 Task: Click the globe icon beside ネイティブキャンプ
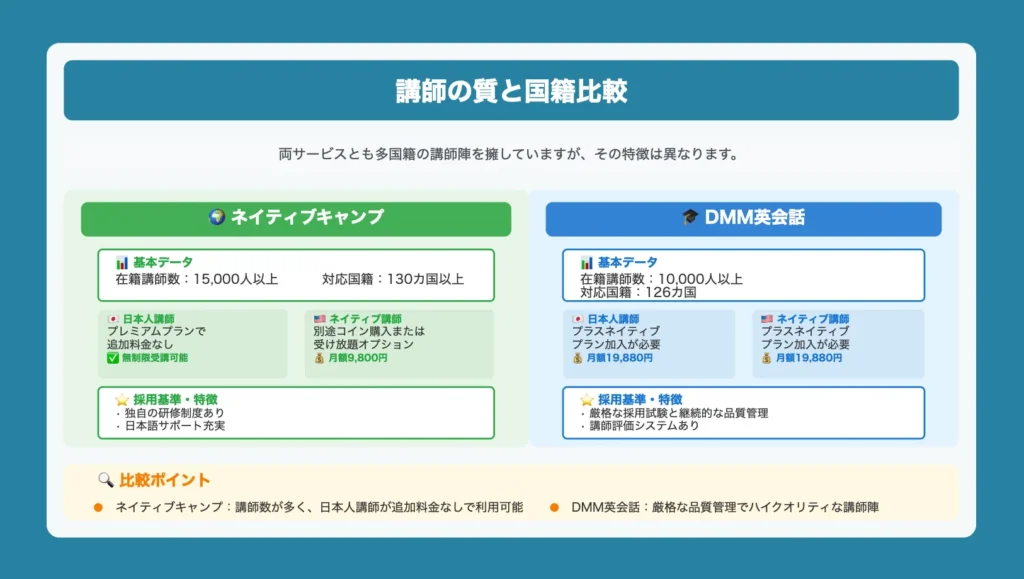217,217
